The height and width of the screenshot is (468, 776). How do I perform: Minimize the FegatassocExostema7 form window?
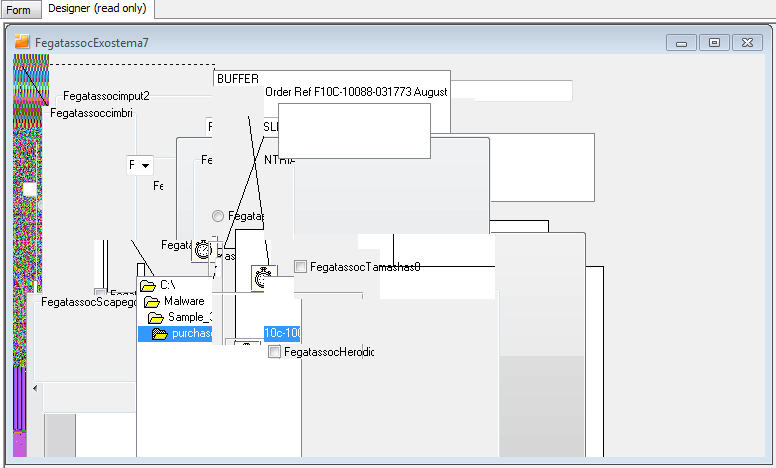(681, 43)
